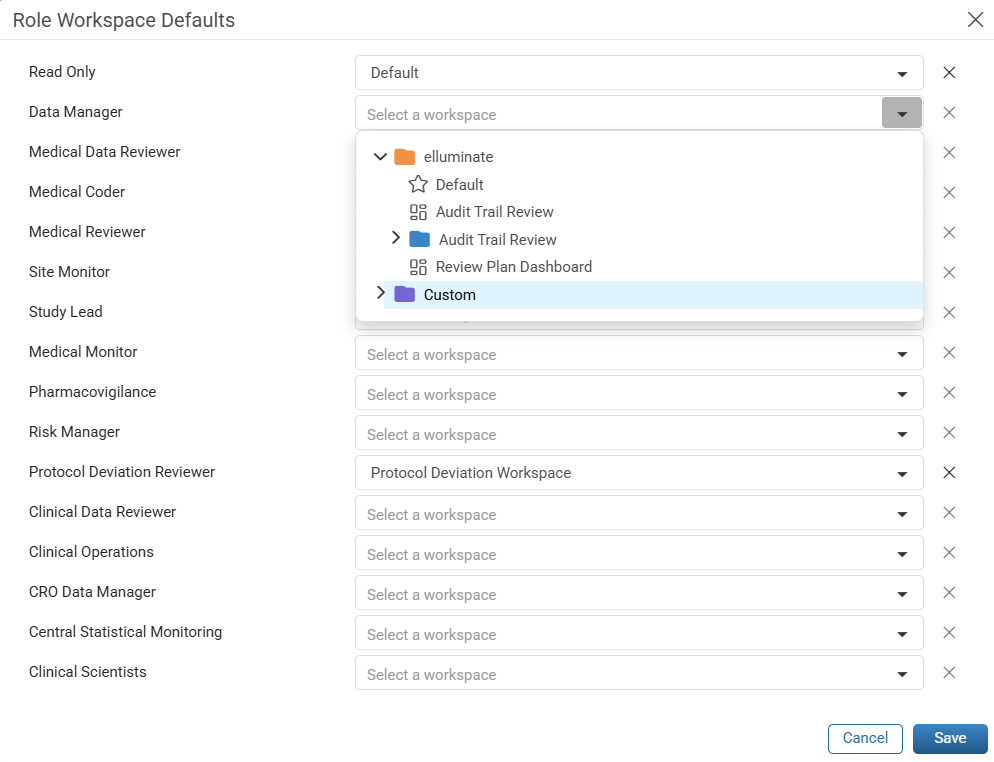Open the CRO Data Manager dropdown
994x762 pixels.
[x=901, y=593]
